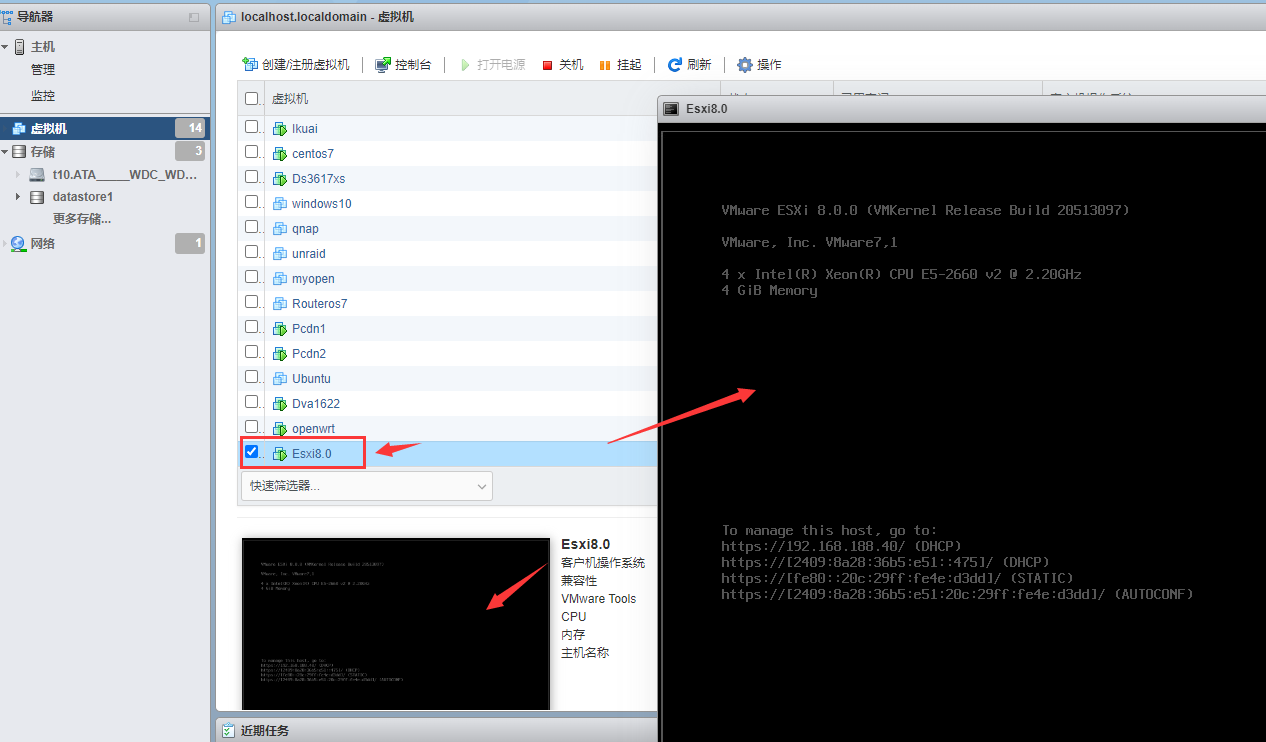Viewport: 1266px width, 742px height.
Task: Click the Suspend (挂起) button
Action: 620,64
